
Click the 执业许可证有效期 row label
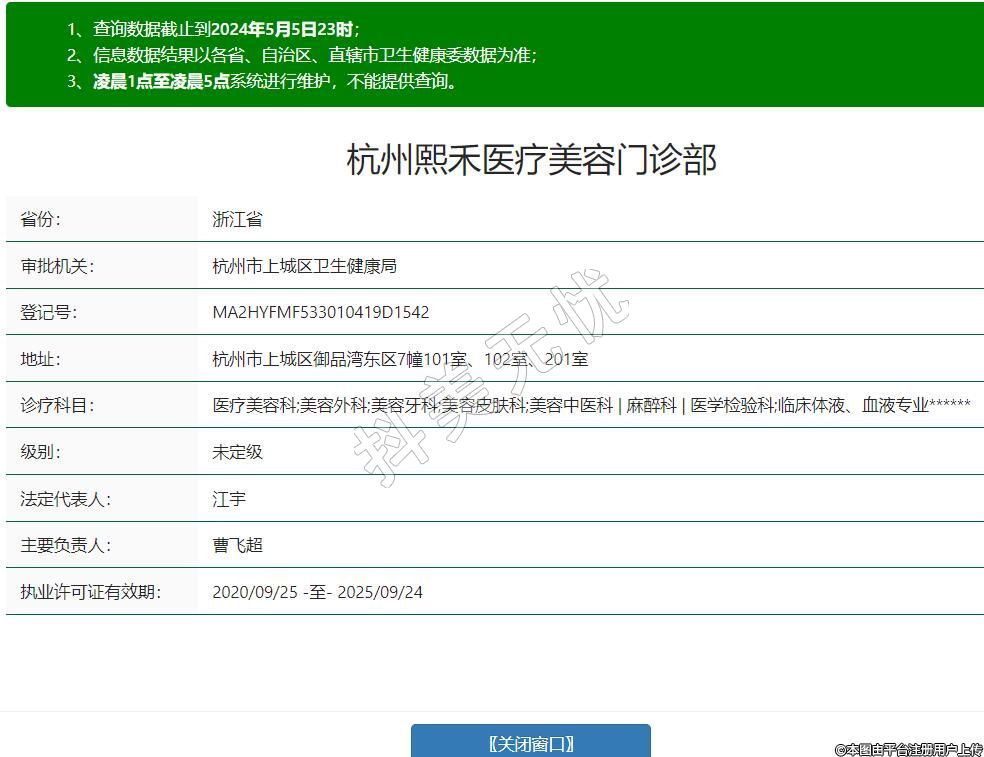[x=90, y=592]
